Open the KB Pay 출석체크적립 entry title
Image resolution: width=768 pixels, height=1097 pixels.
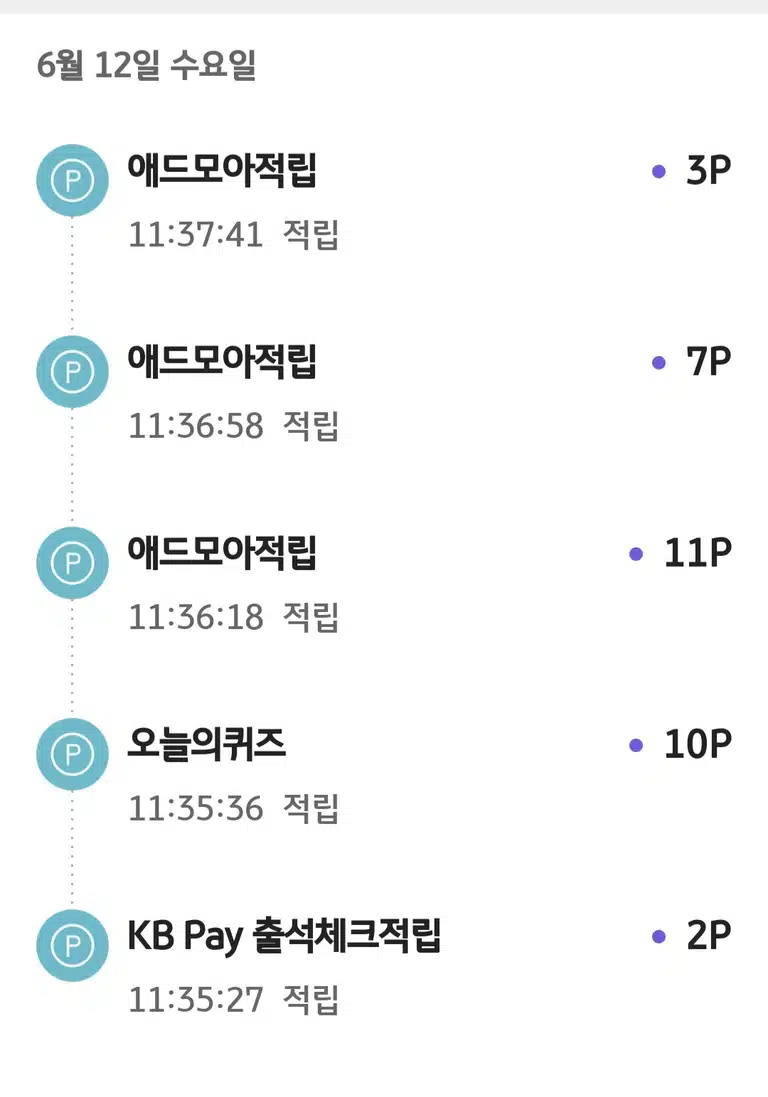coord(284,936)
